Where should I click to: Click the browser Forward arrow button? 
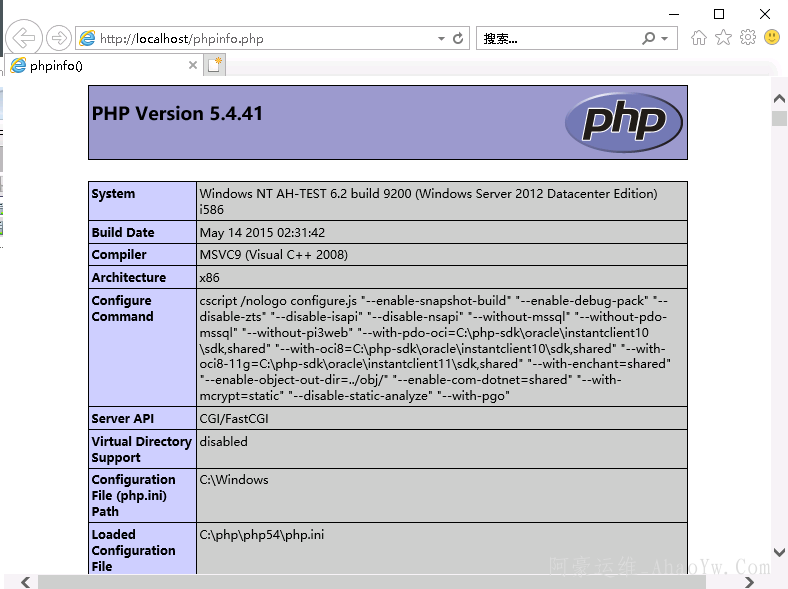[x=59, y=38]
